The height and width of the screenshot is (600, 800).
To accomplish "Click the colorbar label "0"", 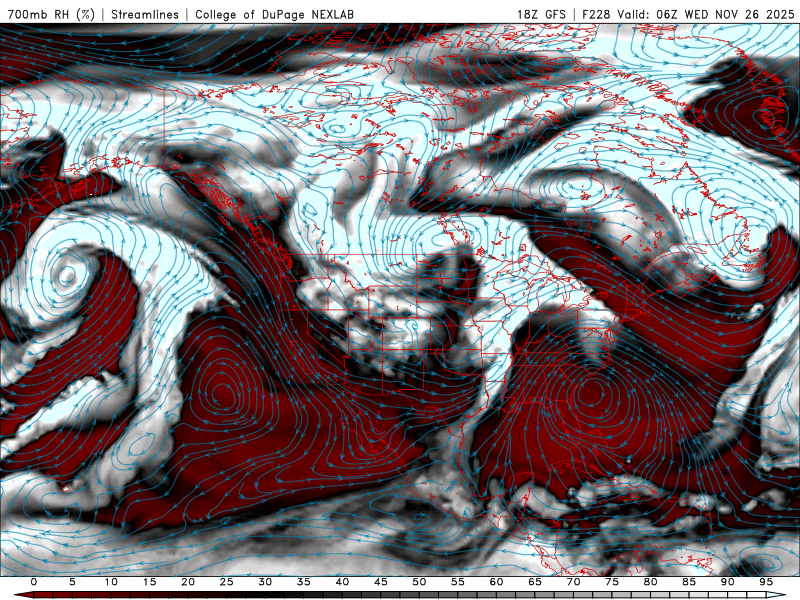I will 34,582.
